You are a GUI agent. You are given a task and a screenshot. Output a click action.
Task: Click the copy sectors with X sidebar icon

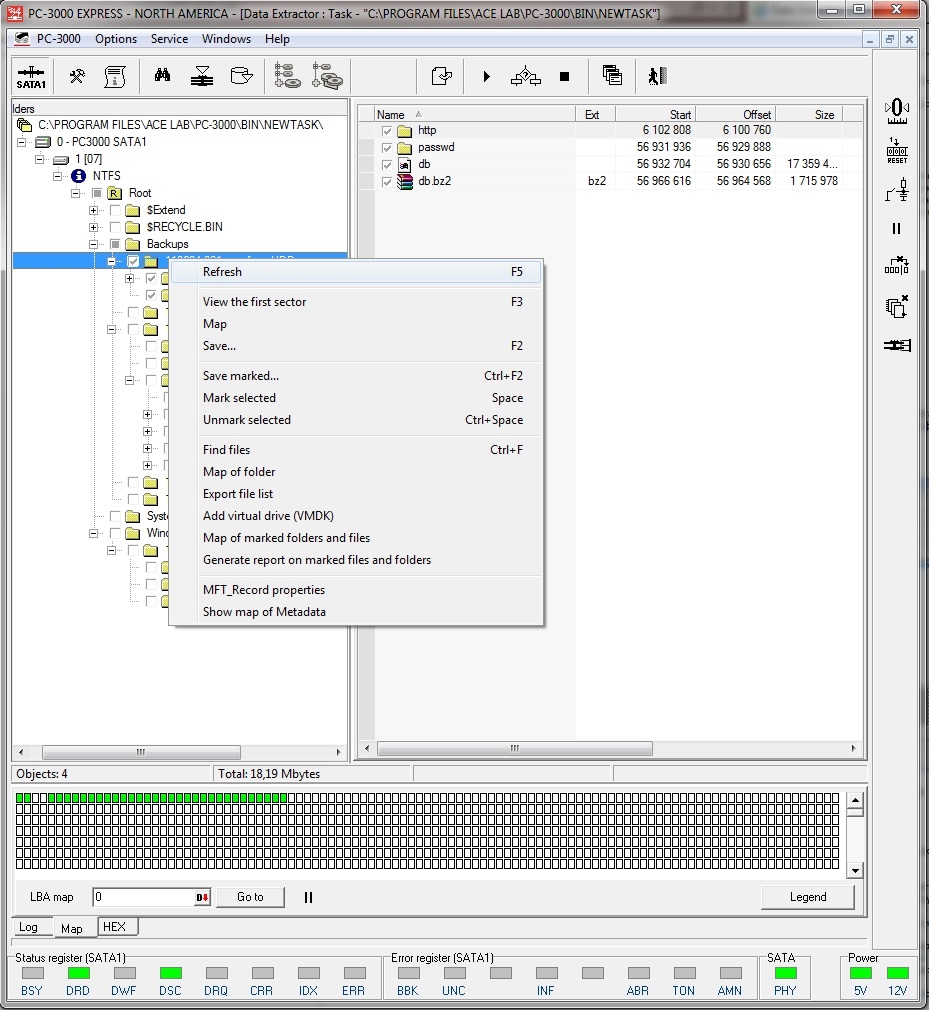897,307
